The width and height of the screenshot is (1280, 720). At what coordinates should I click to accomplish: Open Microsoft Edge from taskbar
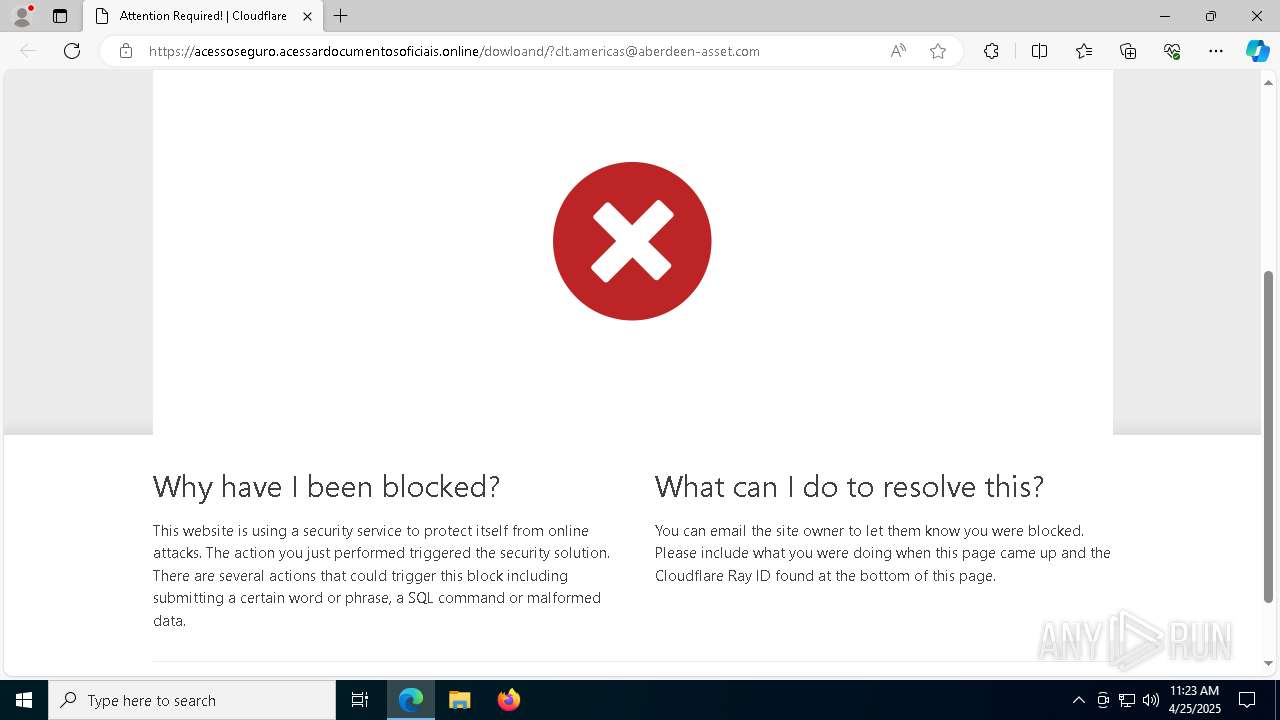click(411, 700)
